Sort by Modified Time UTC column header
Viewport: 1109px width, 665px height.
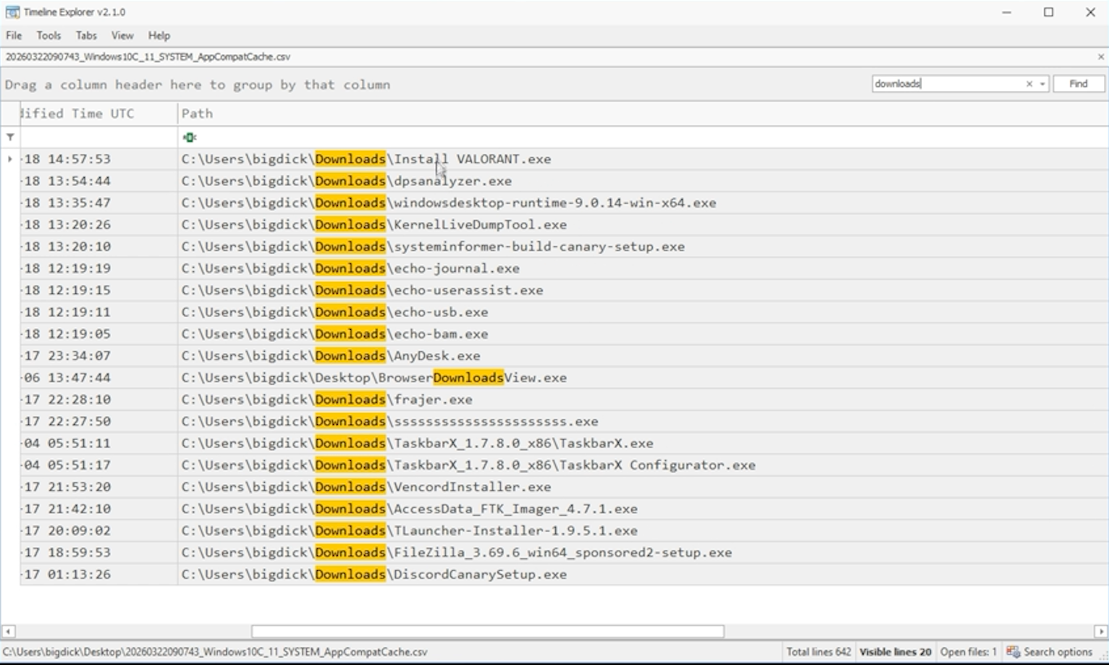98,113
